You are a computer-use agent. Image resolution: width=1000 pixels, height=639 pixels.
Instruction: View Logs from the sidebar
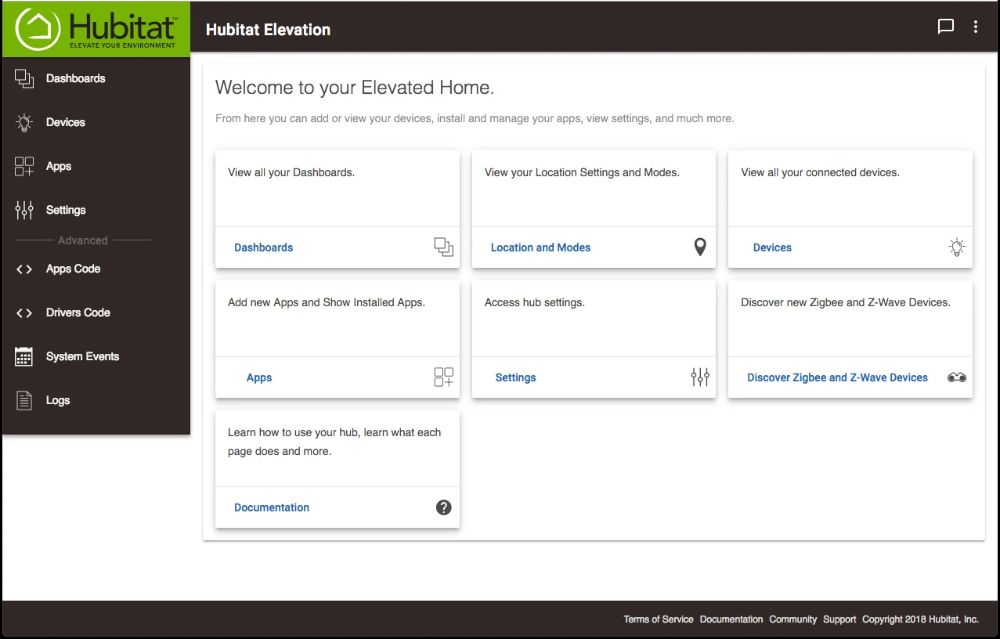(58, 401)
